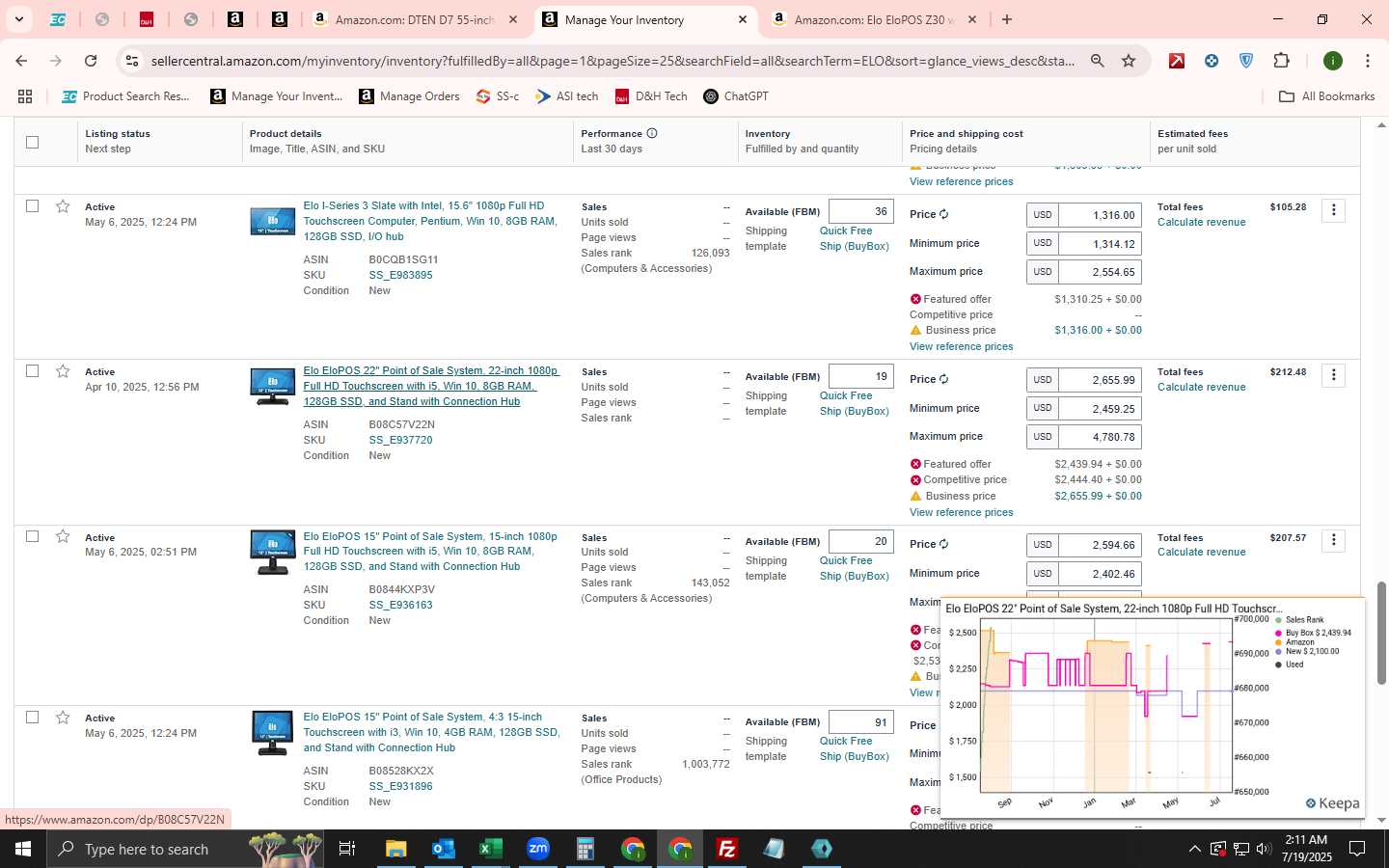Open actions menu for EloPOS 22" row

click(x=1333, y=375)
